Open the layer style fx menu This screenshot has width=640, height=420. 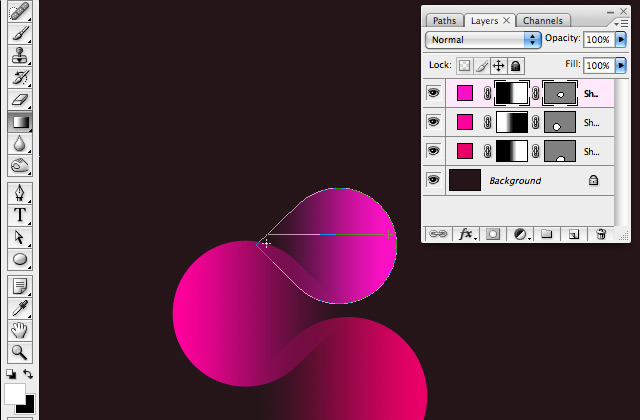466,234
